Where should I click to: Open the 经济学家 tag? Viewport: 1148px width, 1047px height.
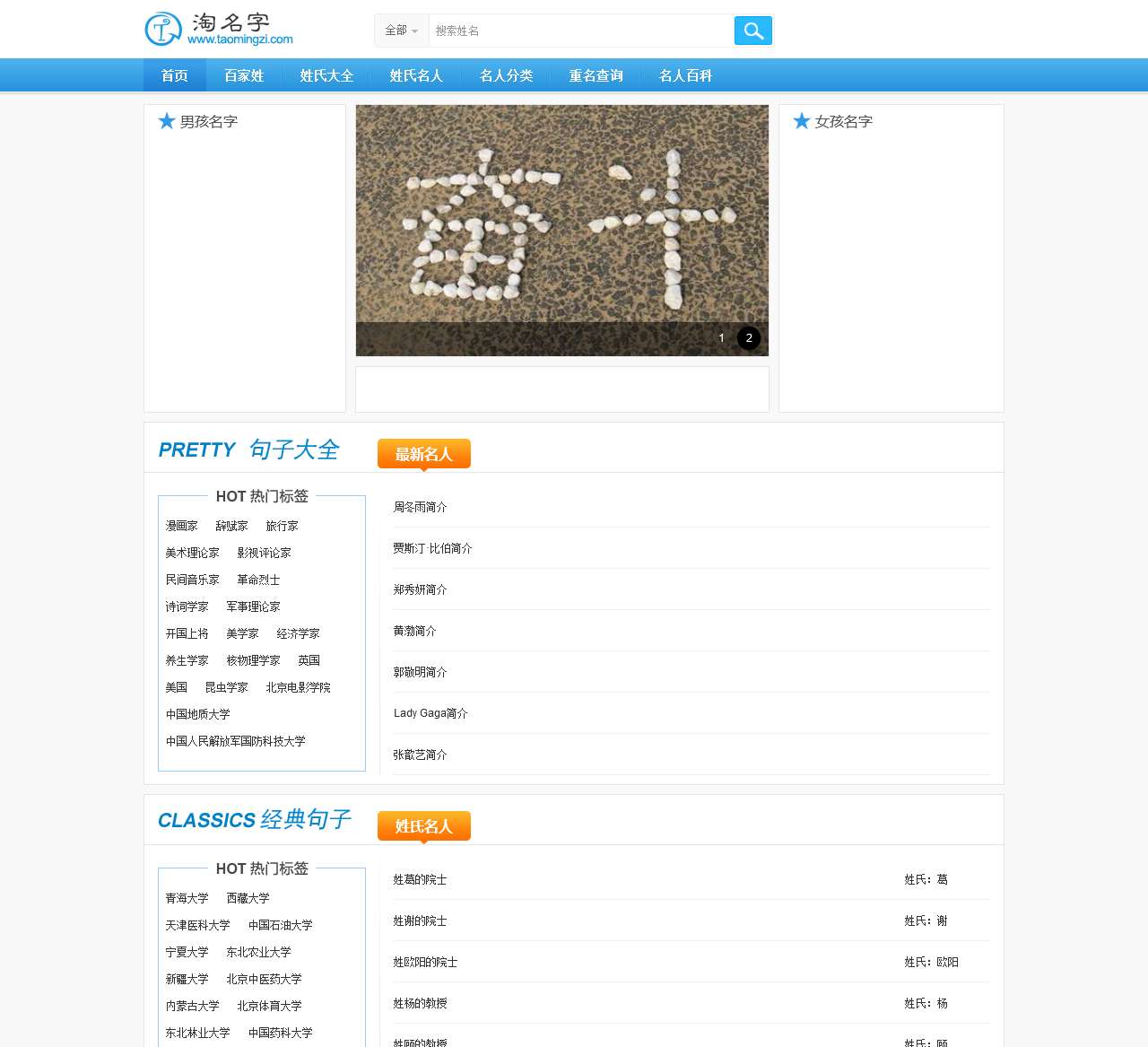pos(299,633)
